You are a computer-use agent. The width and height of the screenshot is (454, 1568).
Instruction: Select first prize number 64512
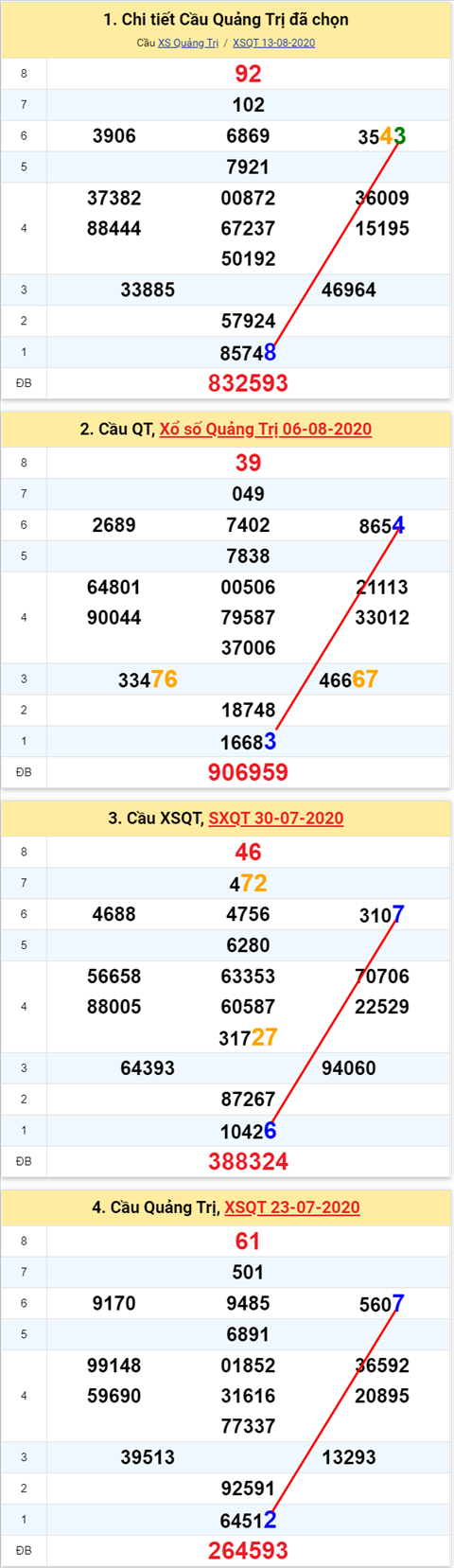pos(248,1519)
